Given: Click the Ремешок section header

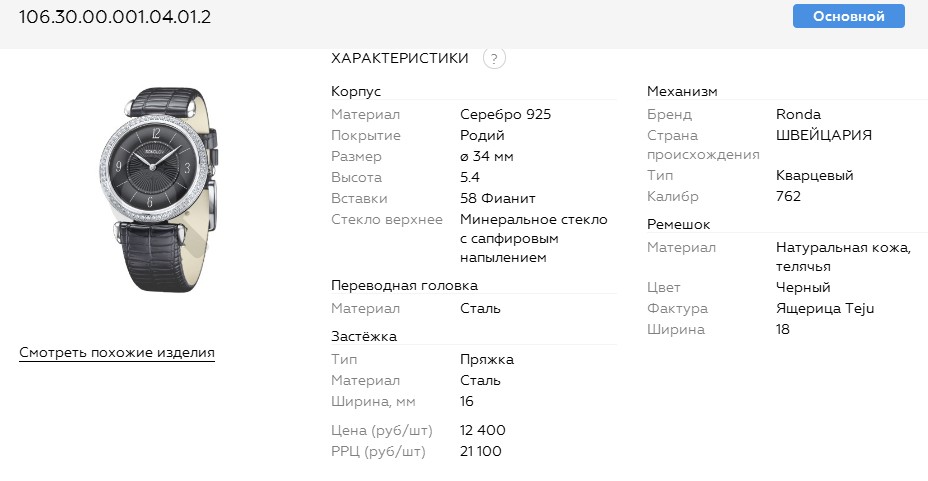Looking at the screenshot, I should tap(678, 224).
